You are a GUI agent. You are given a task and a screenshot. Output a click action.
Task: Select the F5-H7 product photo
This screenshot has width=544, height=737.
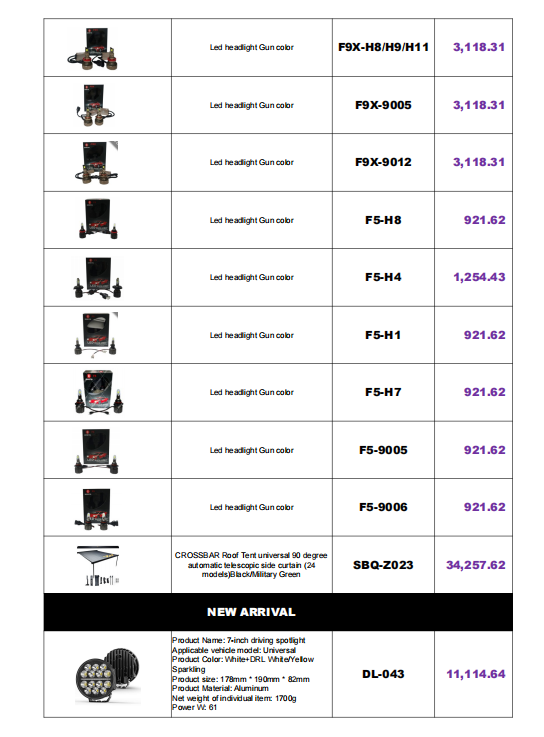click(x=99, y=392)
